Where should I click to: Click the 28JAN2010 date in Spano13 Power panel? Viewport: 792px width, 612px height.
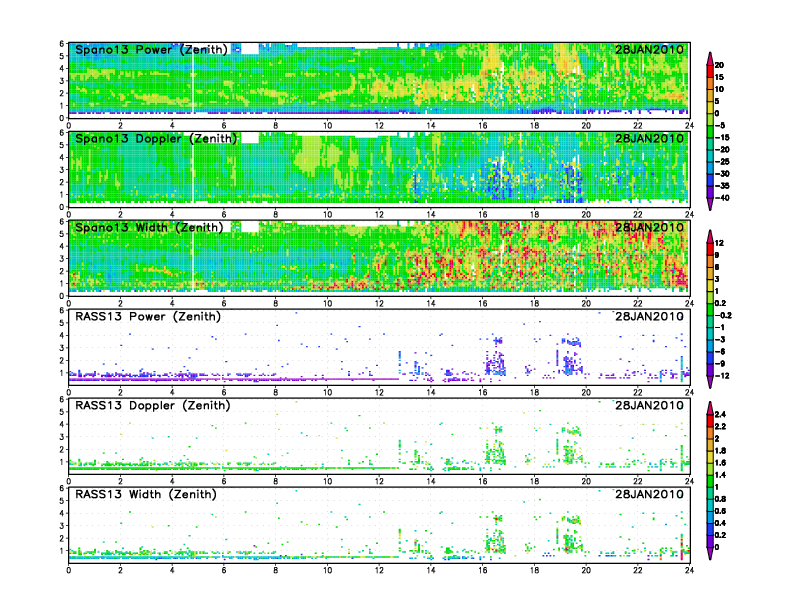[649, 49]
